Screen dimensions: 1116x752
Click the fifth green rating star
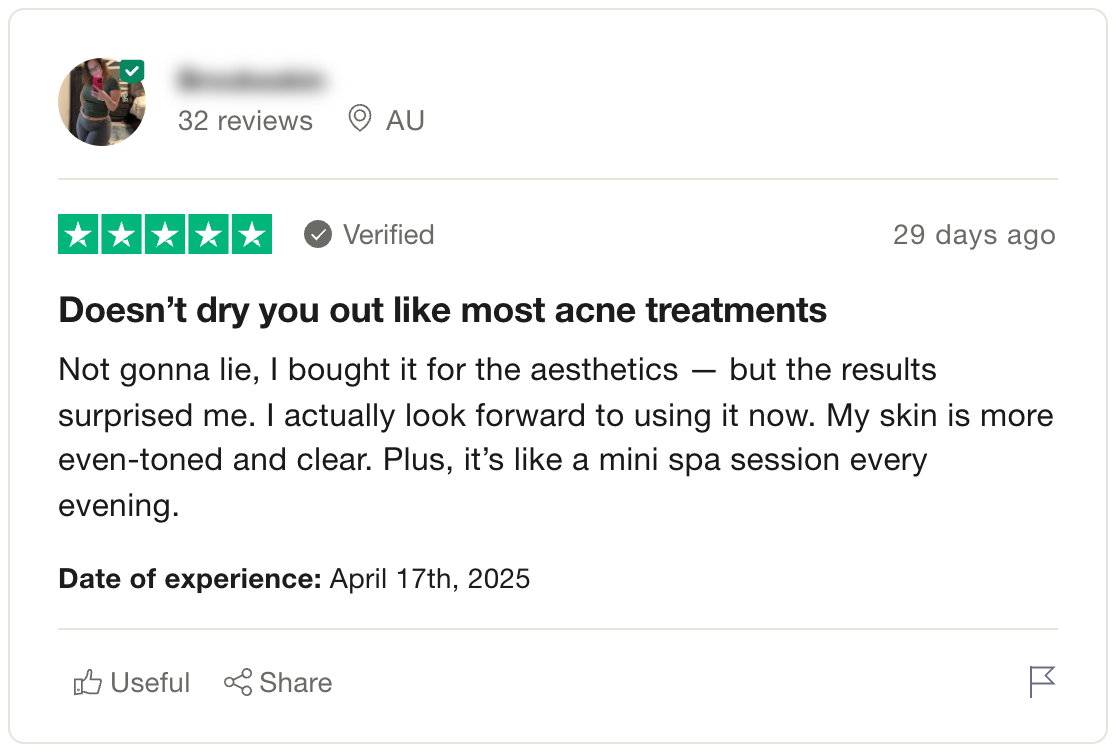pos(252,234)
